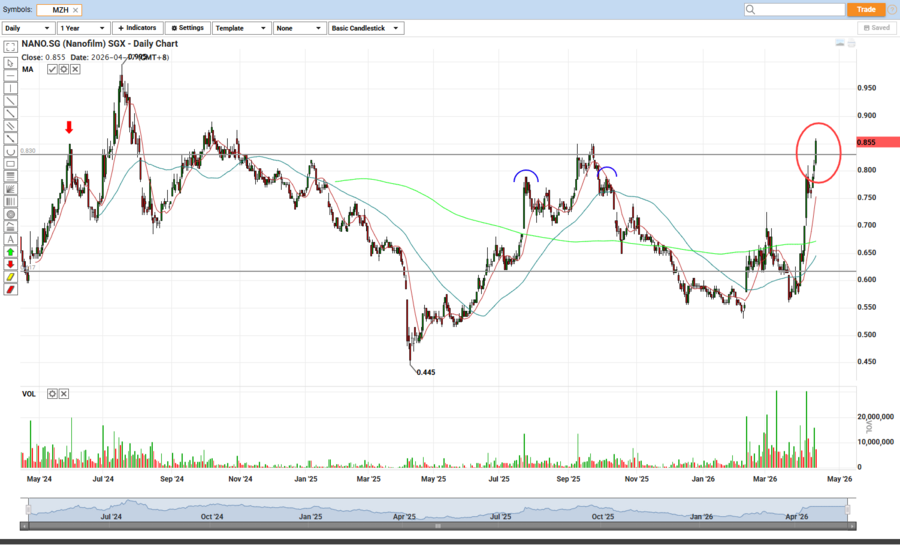Open the Indicators menu
900x545 pixels.
coord(136,28)
